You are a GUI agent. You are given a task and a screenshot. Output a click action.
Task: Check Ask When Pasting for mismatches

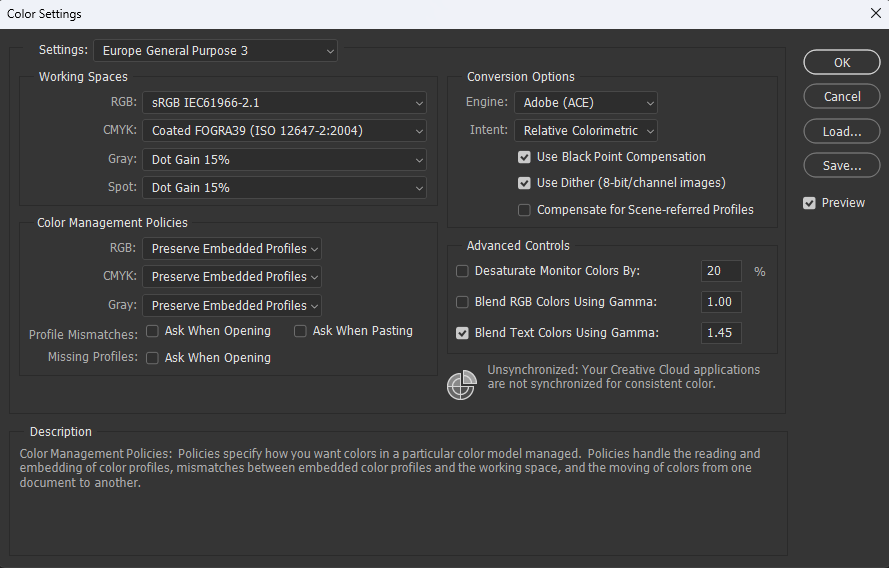[300, 331]
